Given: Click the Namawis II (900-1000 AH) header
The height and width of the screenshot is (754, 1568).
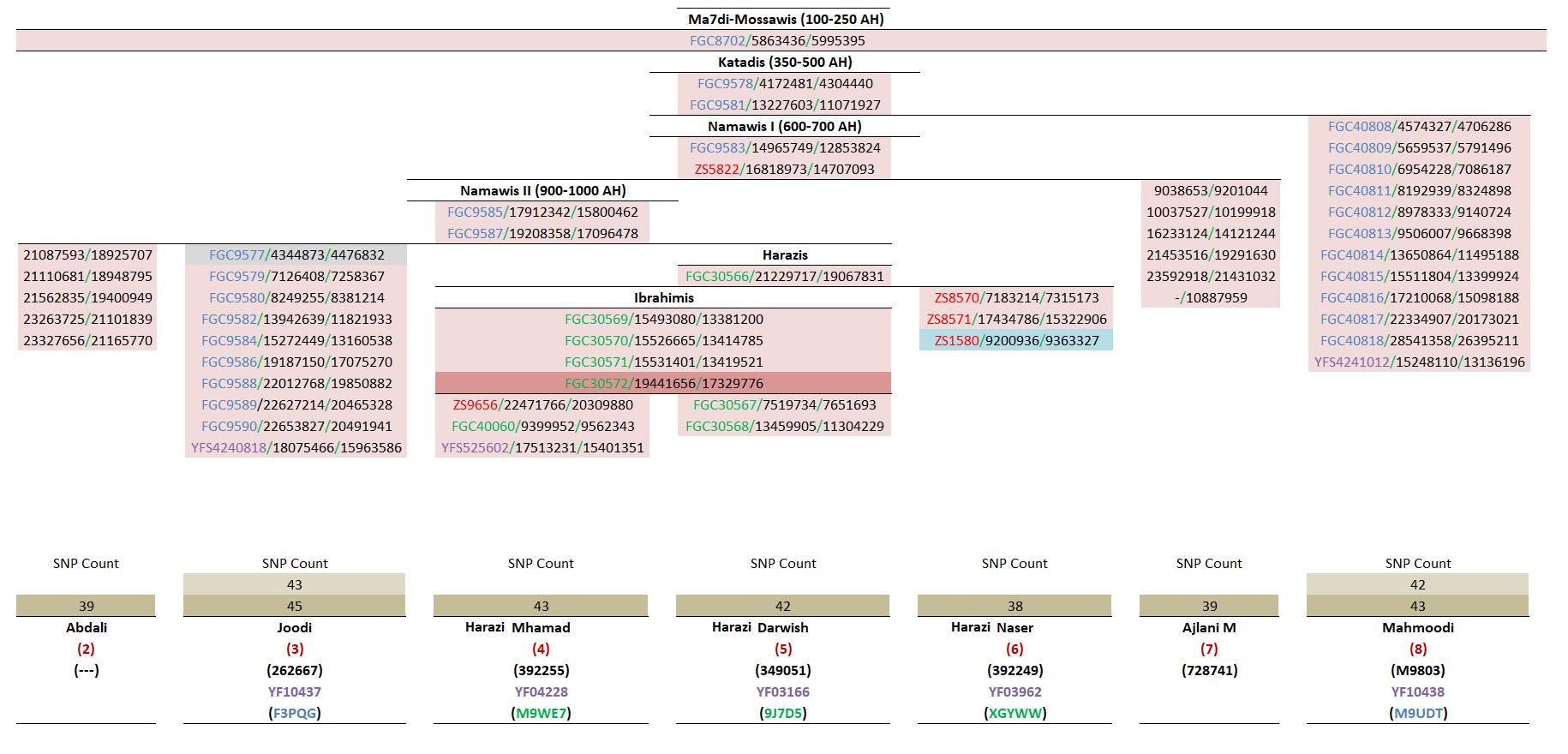Looking at the screenshot, I should [542, 190].
